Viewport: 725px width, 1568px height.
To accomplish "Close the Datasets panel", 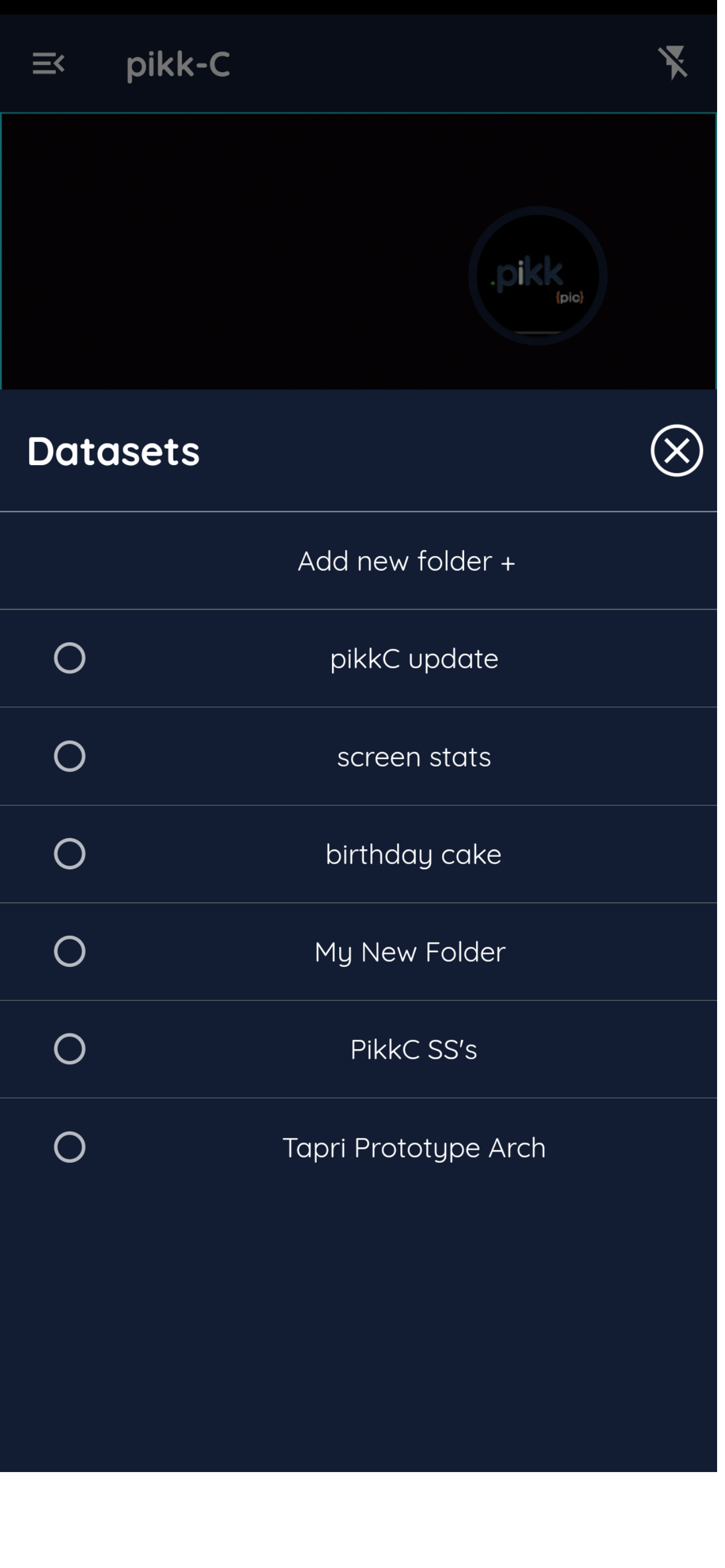I will tap(684, 456).
